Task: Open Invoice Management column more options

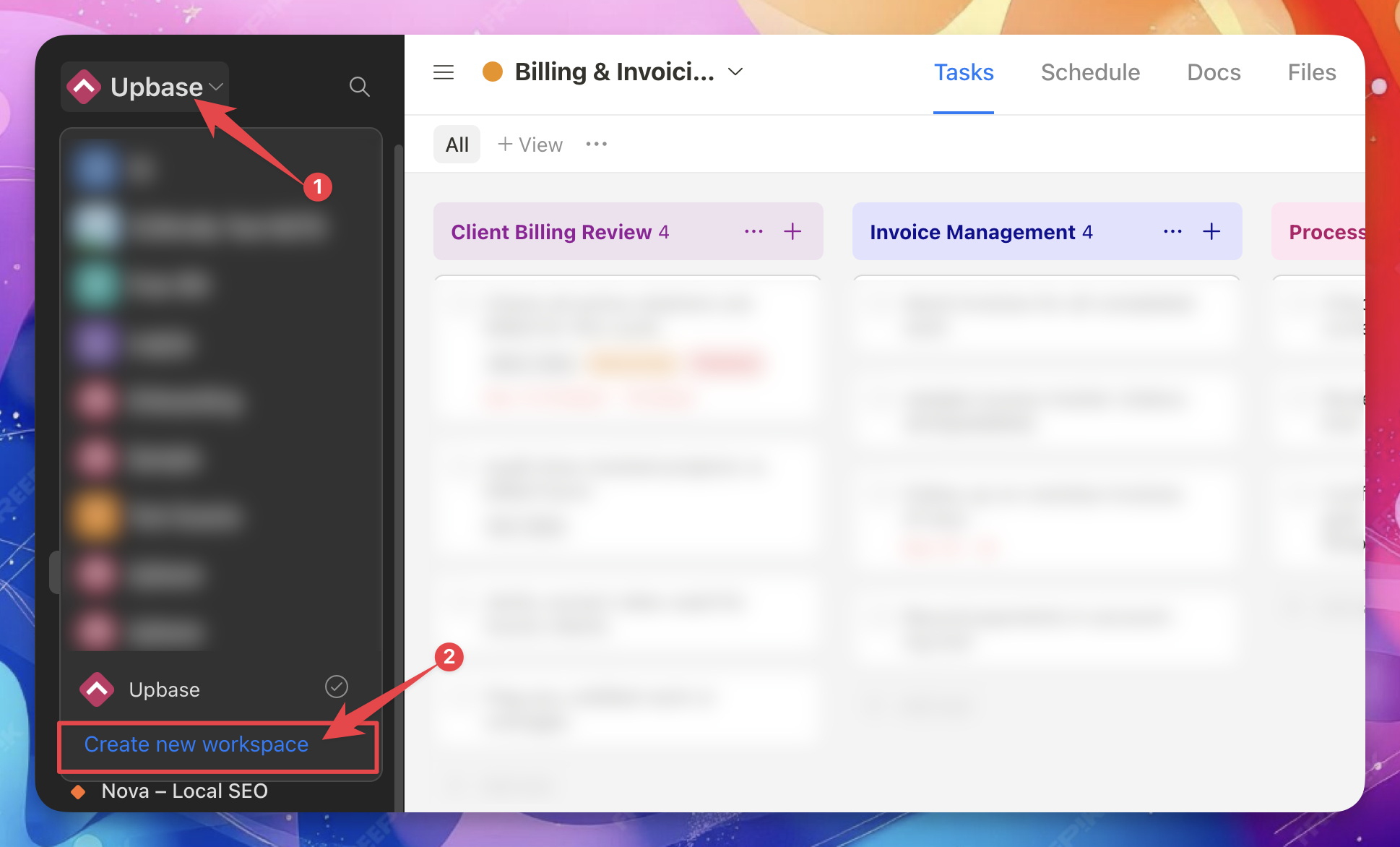Action: click(1172, 231)
